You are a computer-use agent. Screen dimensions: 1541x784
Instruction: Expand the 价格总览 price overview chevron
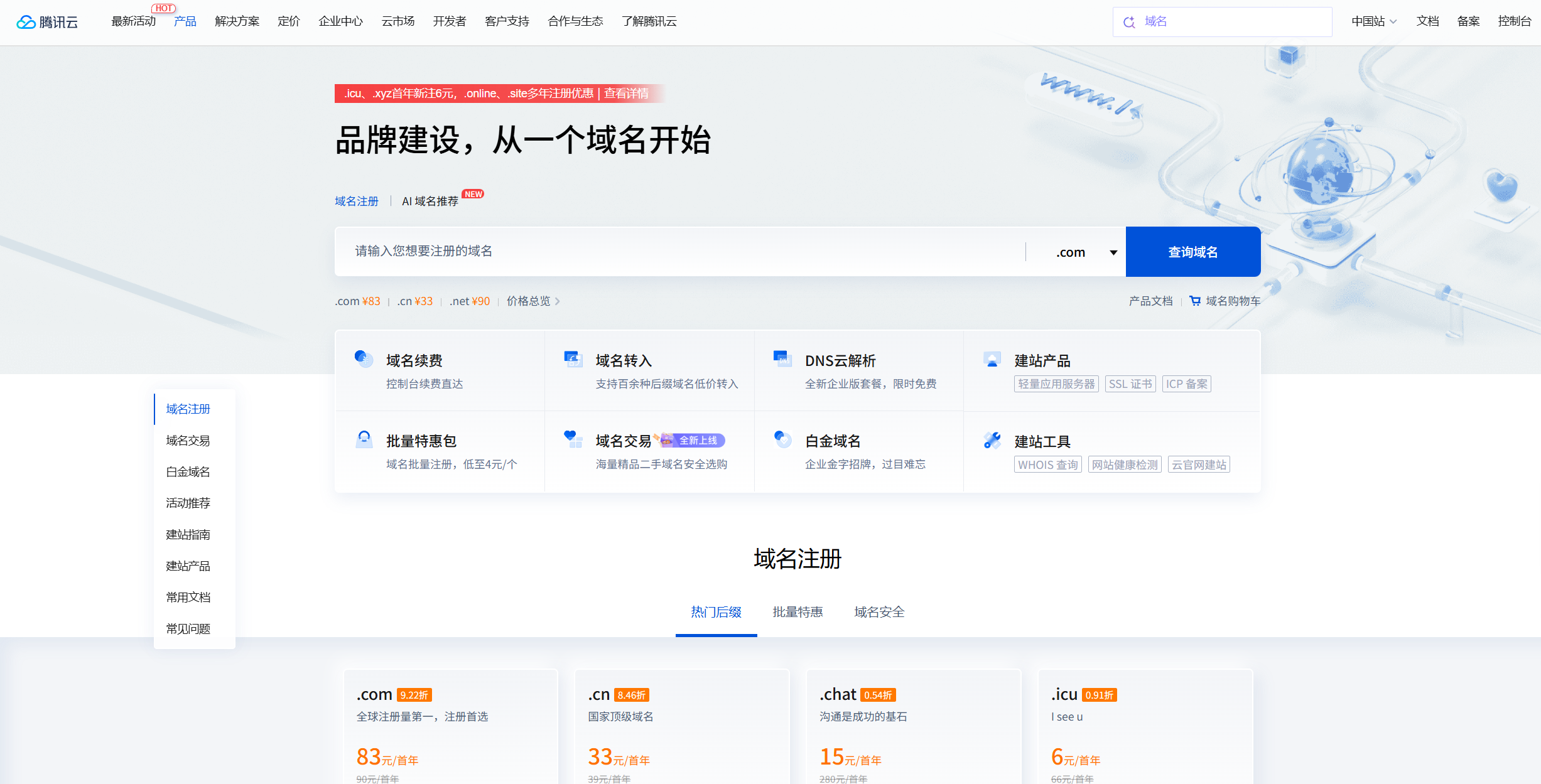tap(557, 301)
